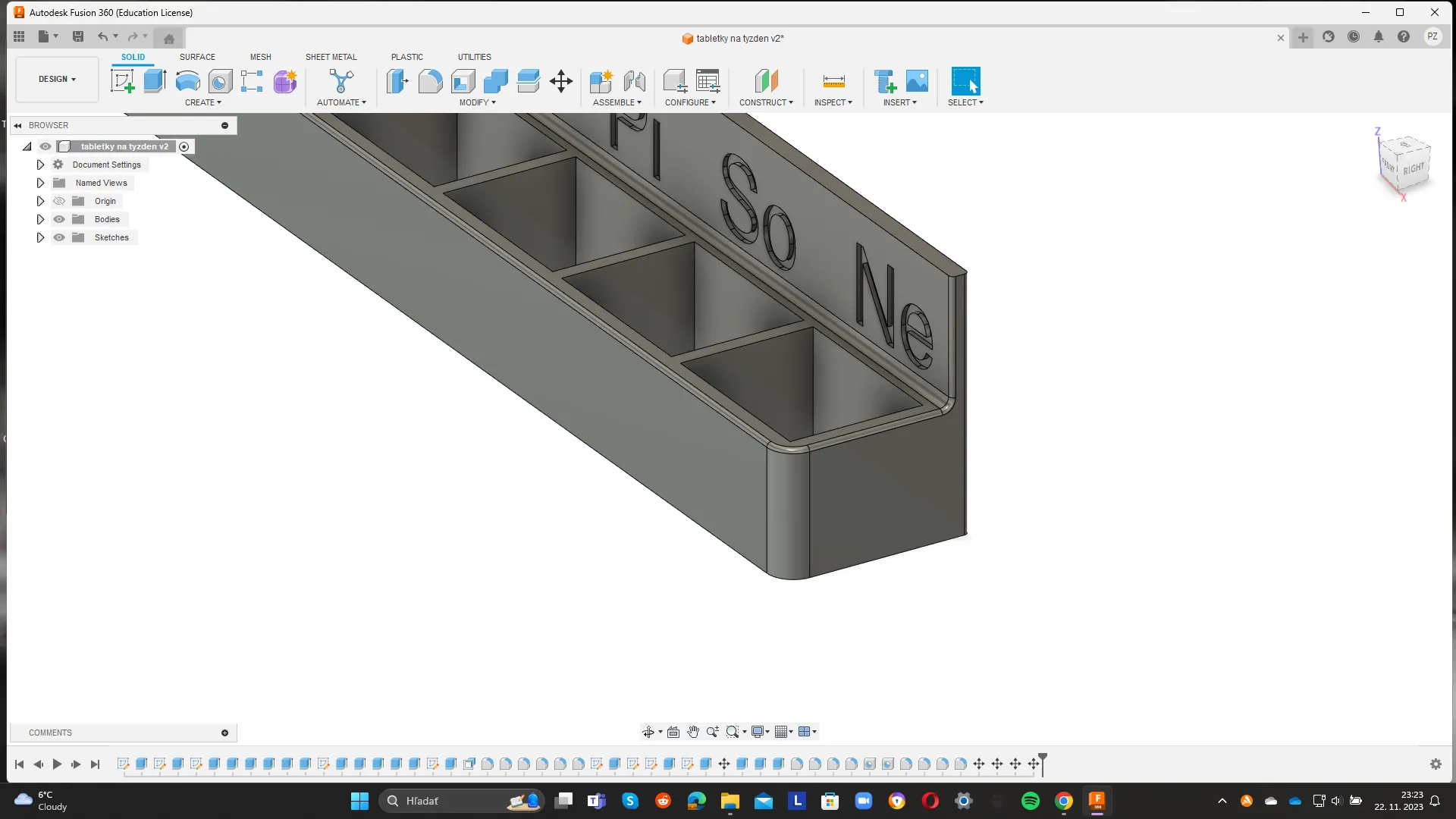Open the Measure tool in Inspect
1456x819 pixels.
coord(833,81)
